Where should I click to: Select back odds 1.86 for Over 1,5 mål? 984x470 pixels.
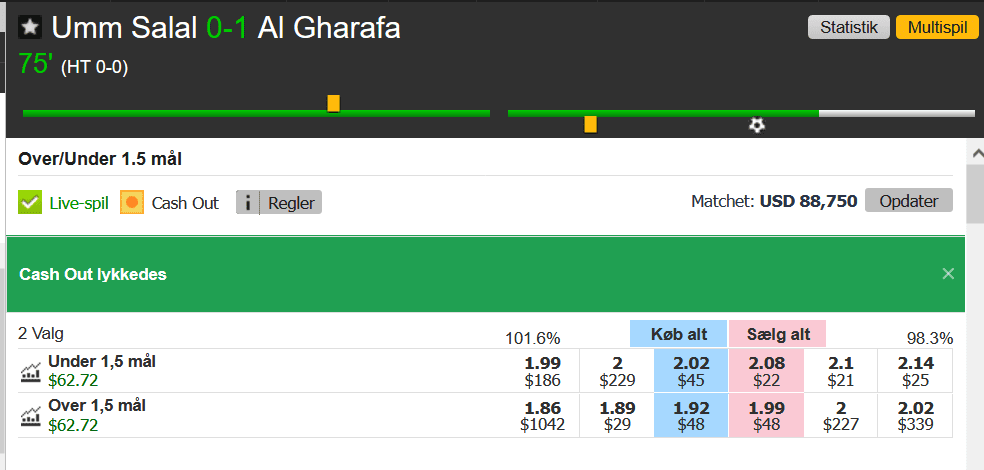click(543, 415)
